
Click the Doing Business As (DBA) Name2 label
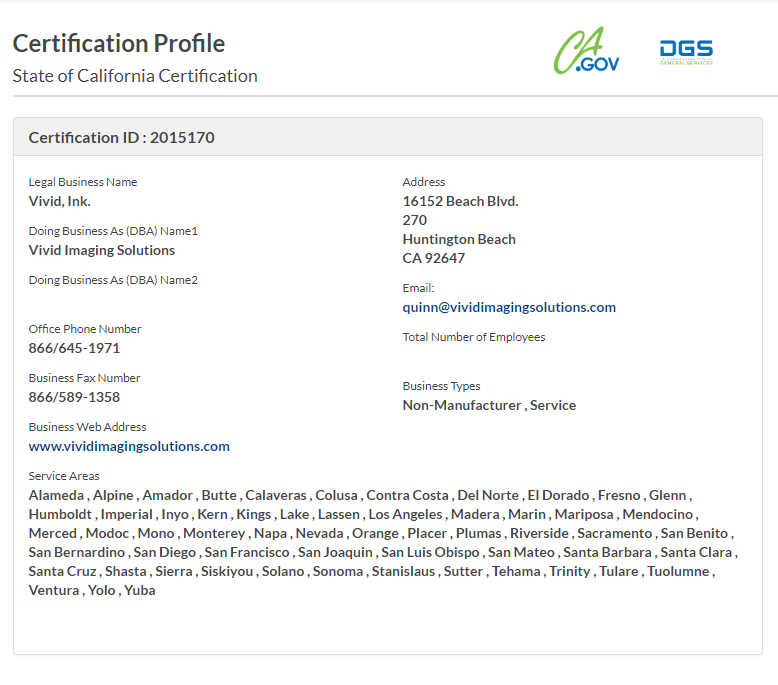pos(113,280)
